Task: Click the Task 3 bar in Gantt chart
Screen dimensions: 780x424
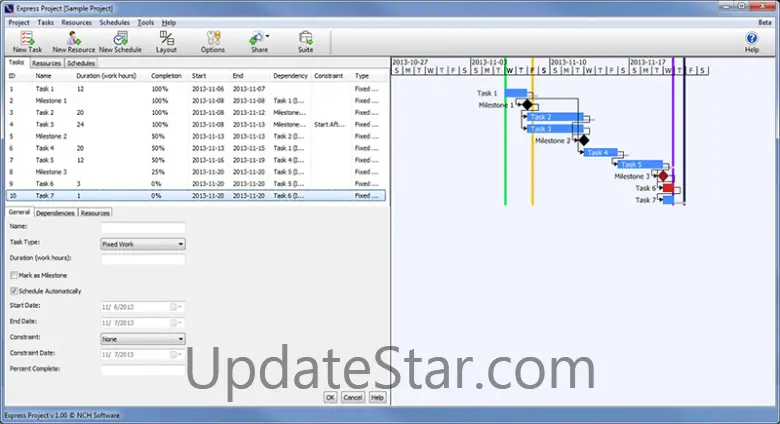Action: point(555,129)
